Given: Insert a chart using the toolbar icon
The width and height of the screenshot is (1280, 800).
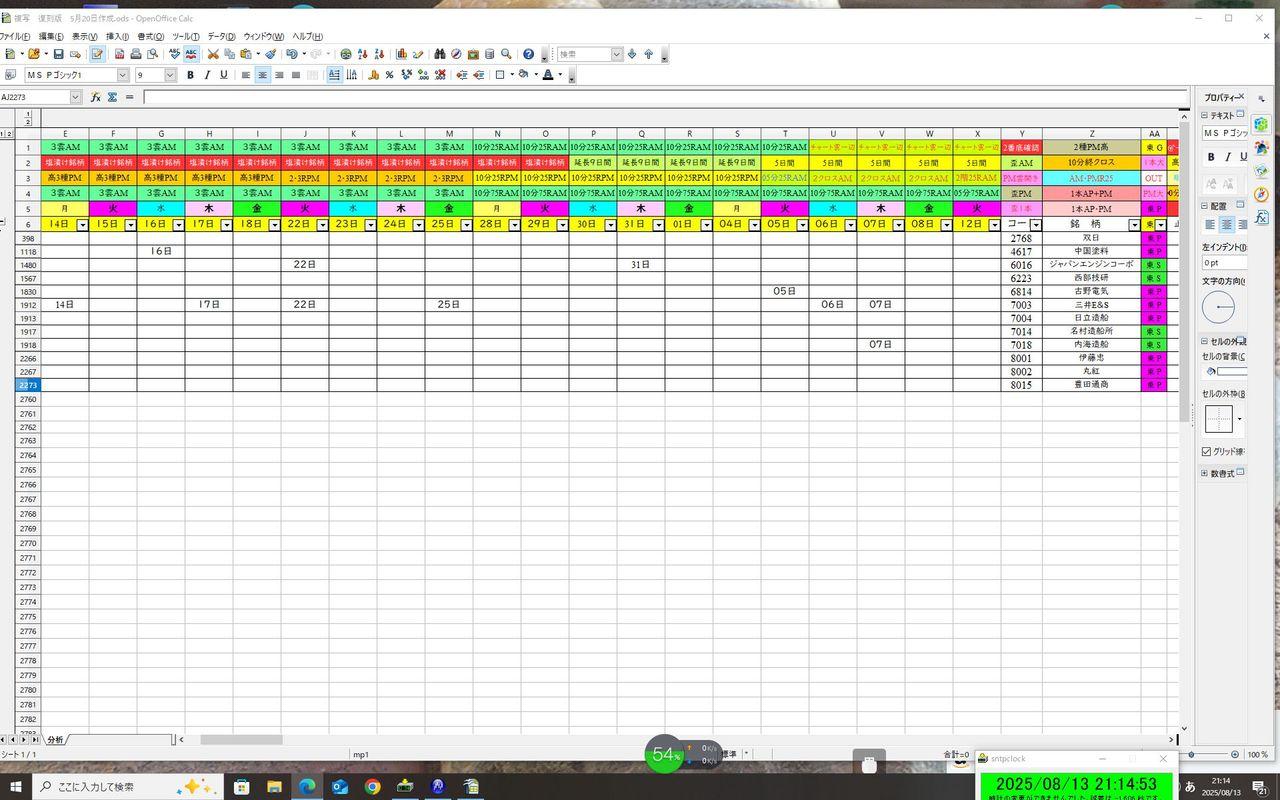Looking at the screenshot, I should (401, 54).
